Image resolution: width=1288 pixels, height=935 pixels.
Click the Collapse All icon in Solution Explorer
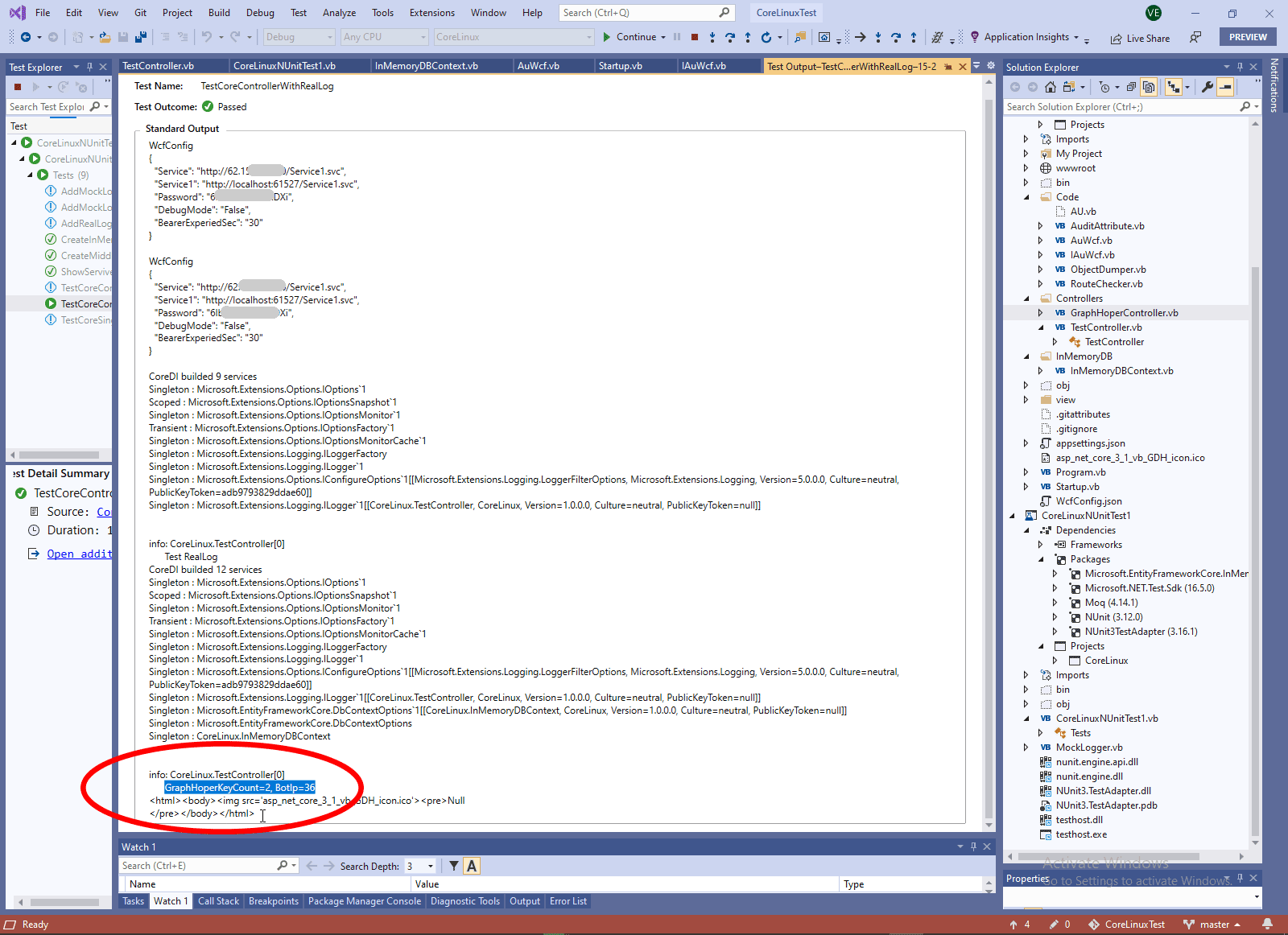click(x=1131, y=87)
